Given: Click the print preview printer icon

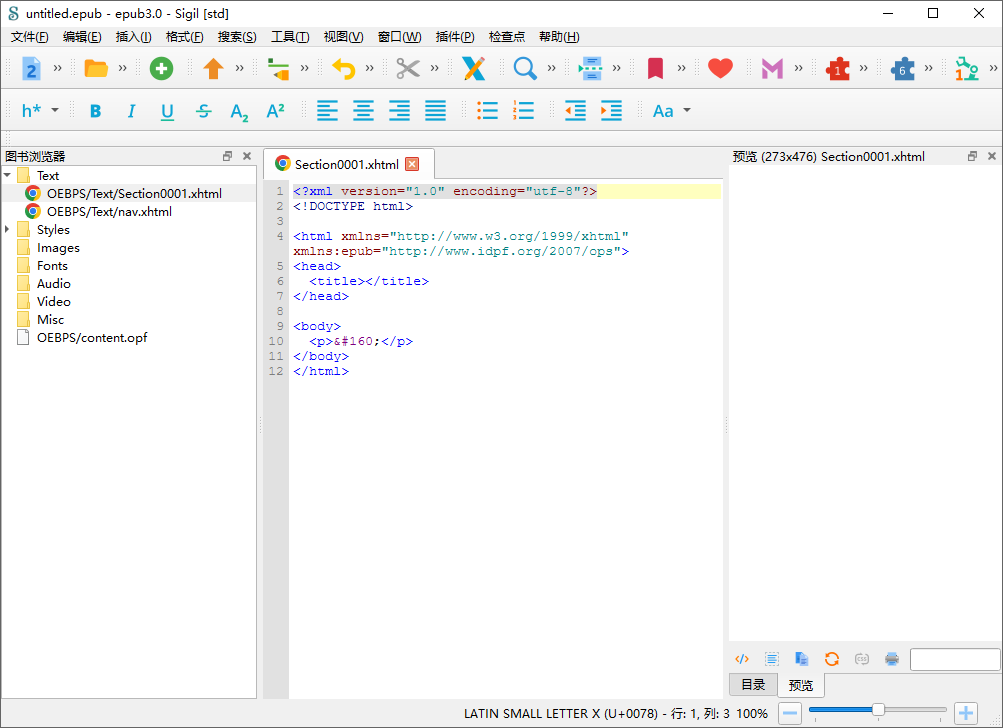Looking at the screenshot, I should [x=892, y=659].
